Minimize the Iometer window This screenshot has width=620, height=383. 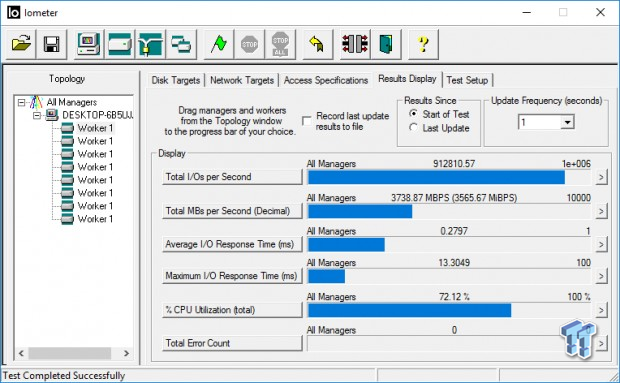[527, 12]
